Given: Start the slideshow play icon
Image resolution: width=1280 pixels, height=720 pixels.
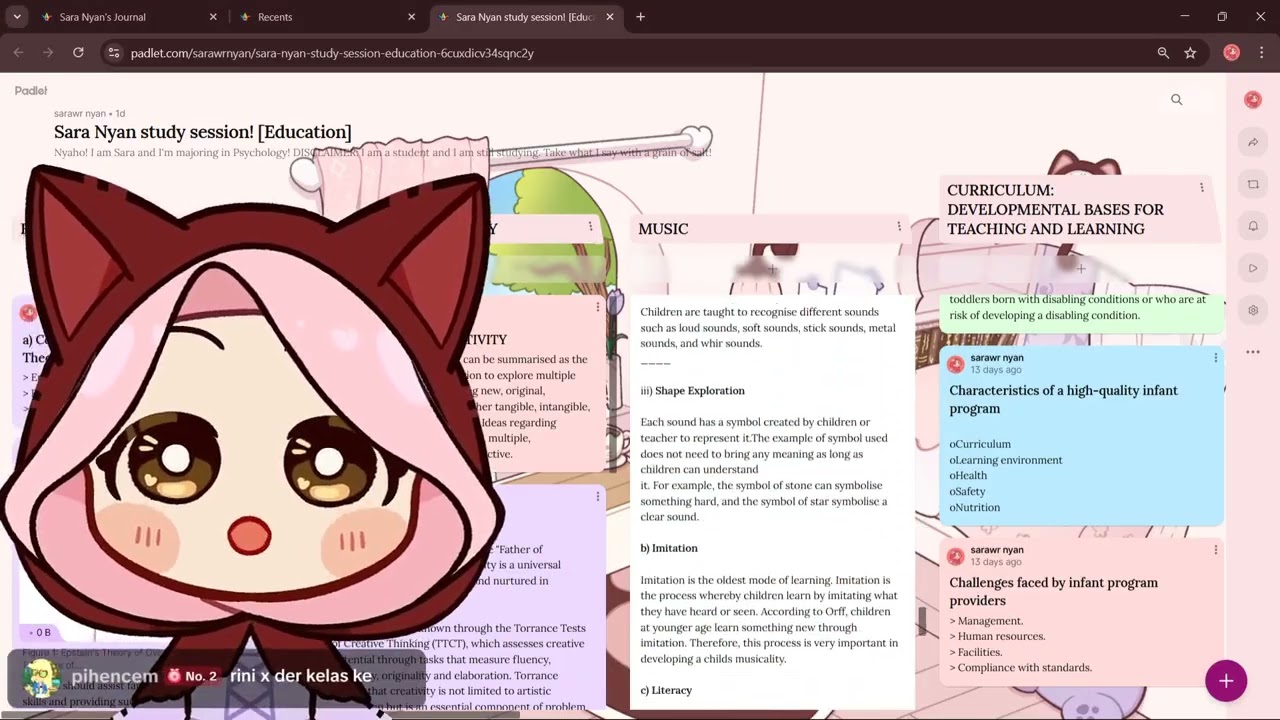Looking at the screenshot, I should point(1253,268).
